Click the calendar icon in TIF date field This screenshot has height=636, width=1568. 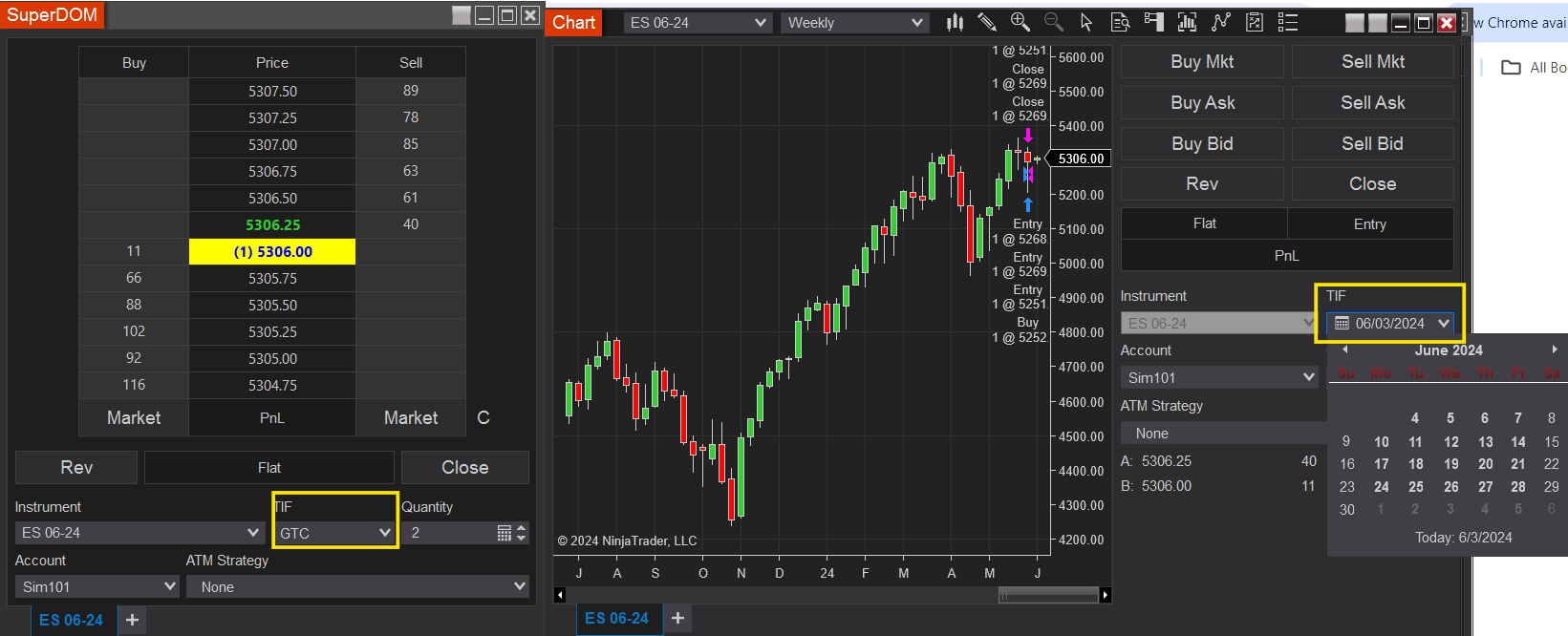coord(1342,324)
